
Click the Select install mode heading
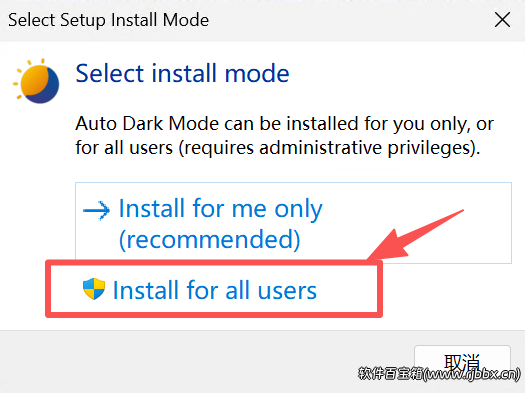(x=182, y=73)
